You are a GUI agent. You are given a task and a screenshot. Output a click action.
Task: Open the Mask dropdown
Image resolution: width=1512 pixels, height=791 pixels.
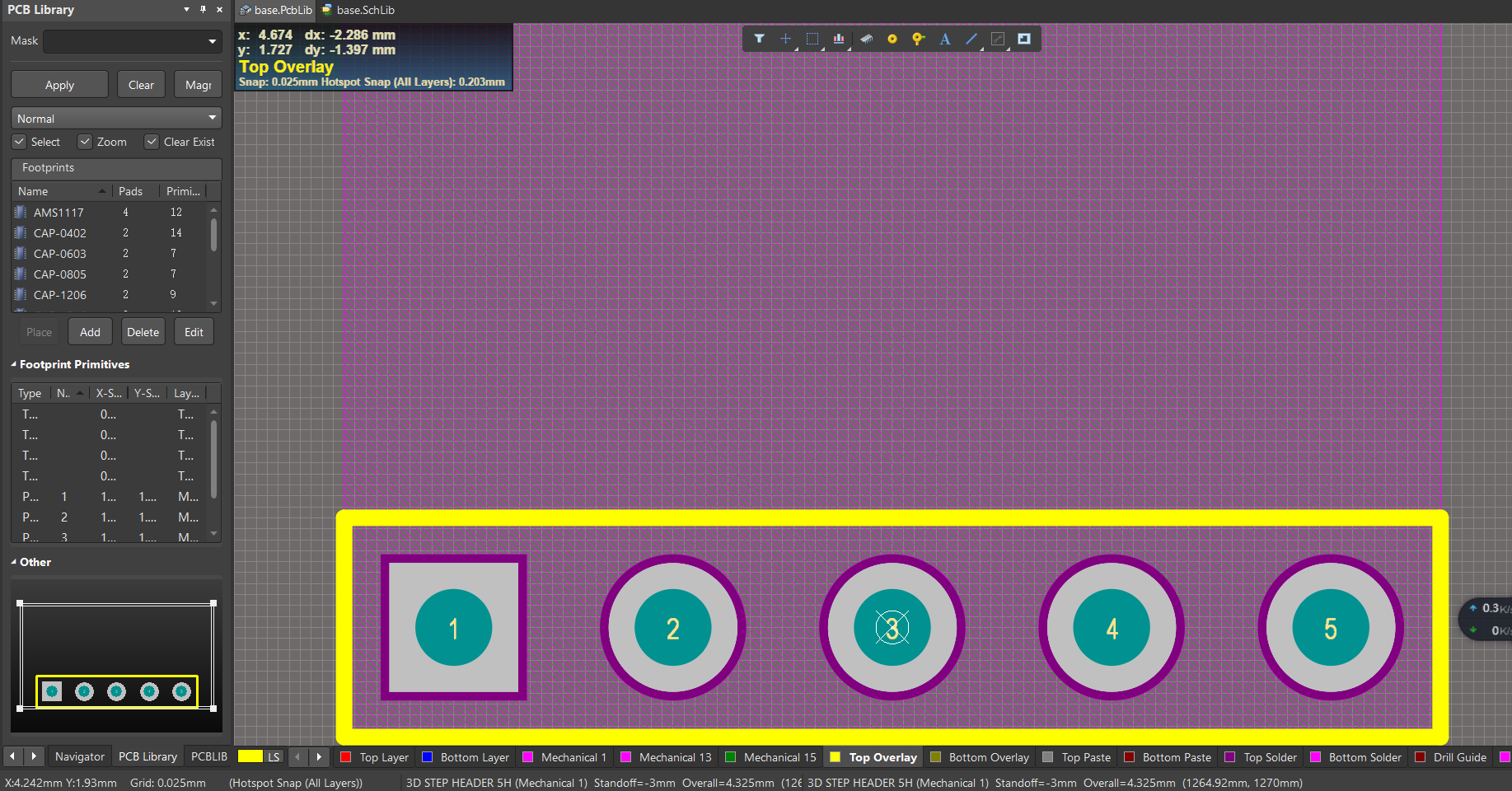[x=213, y=41]
